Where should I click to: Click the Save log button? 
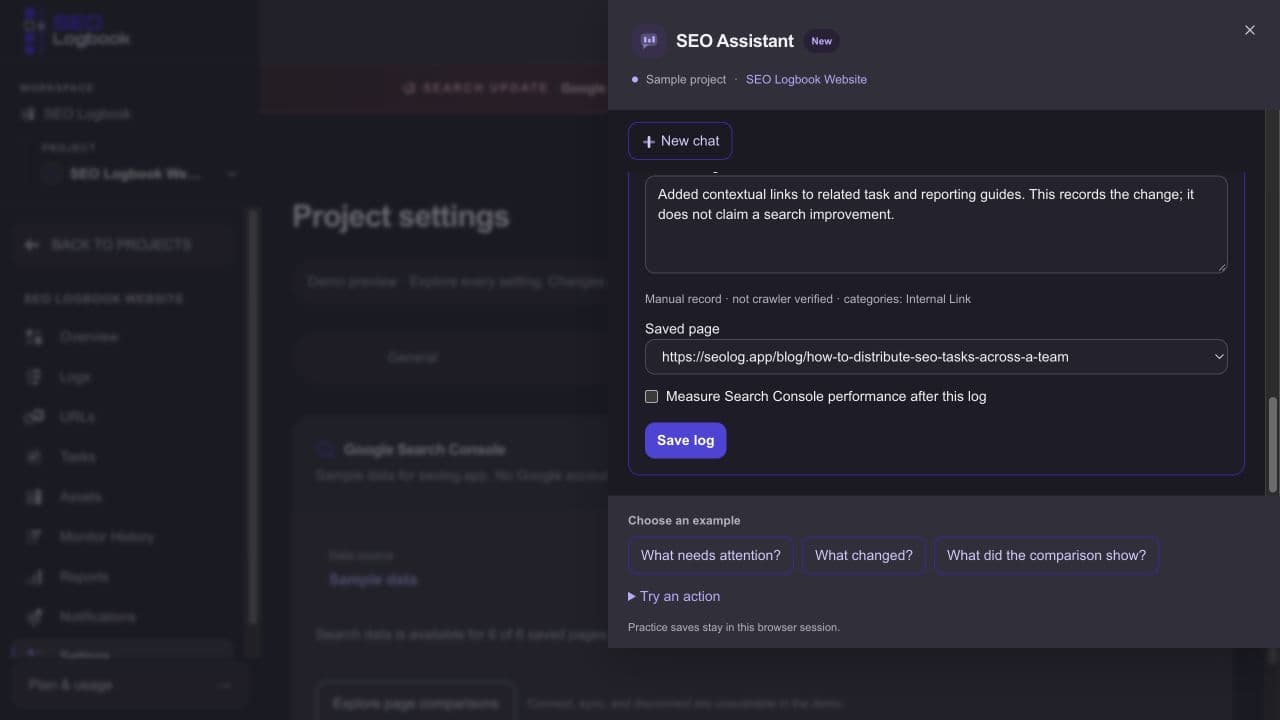tap(686, 440)
